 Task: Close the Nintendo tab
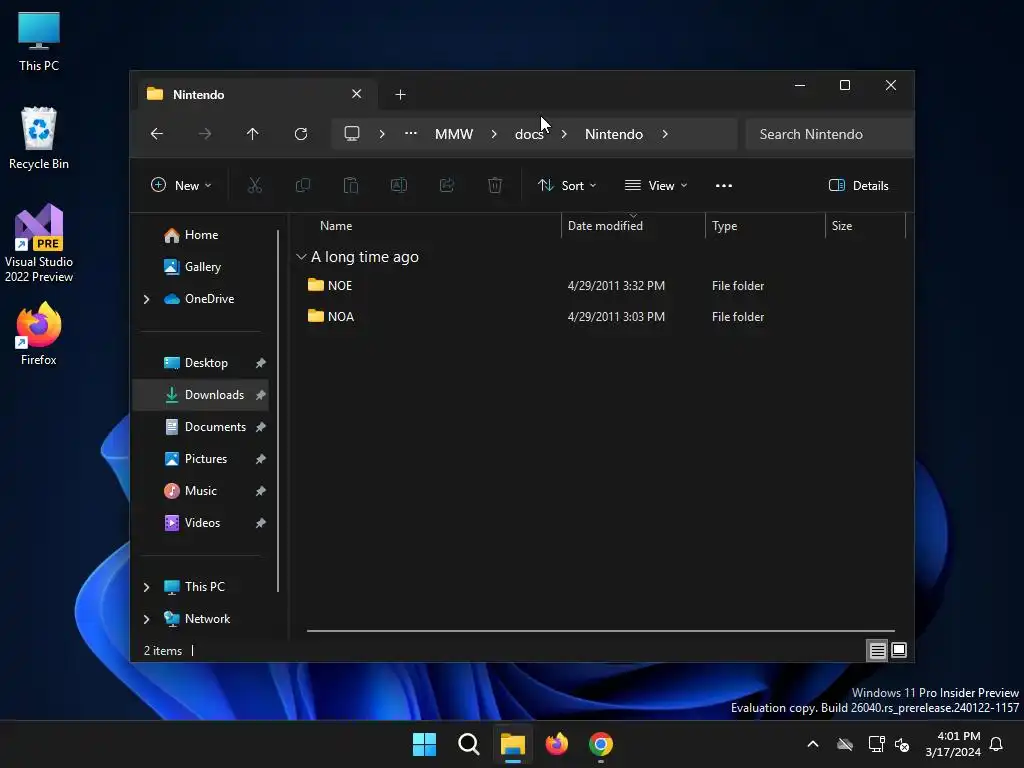[357, 94]
